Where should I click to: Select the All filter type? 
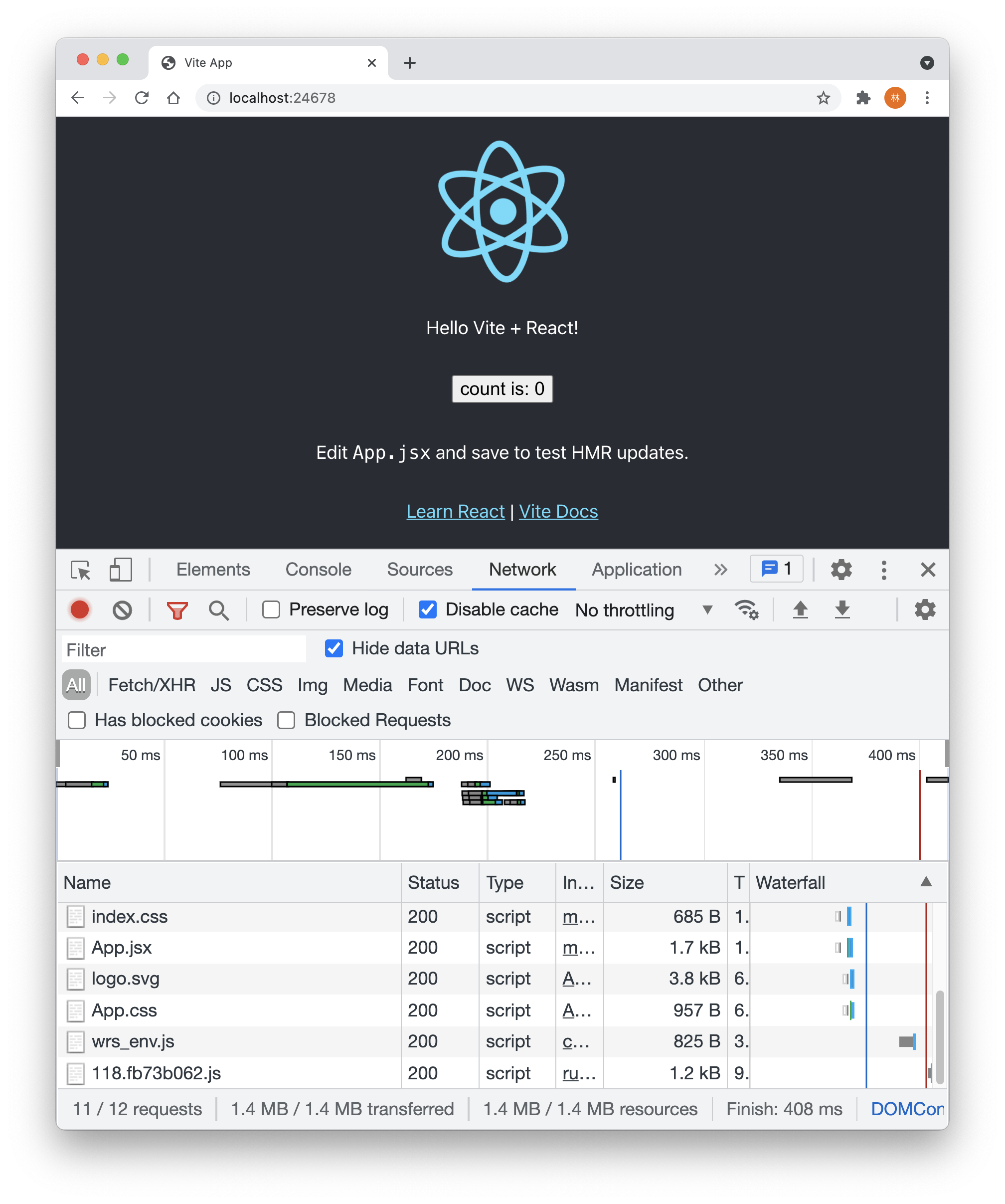coord(76,685)
